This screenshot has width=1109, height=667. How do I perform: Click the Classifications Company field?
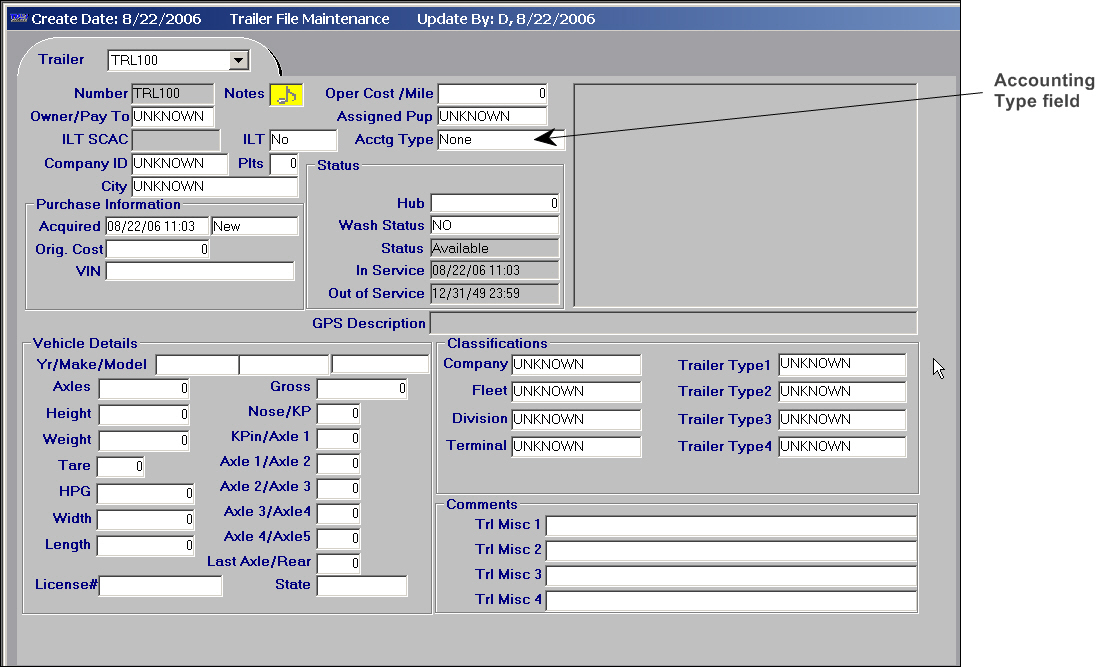pyautogui.click(x=576, y=365)
